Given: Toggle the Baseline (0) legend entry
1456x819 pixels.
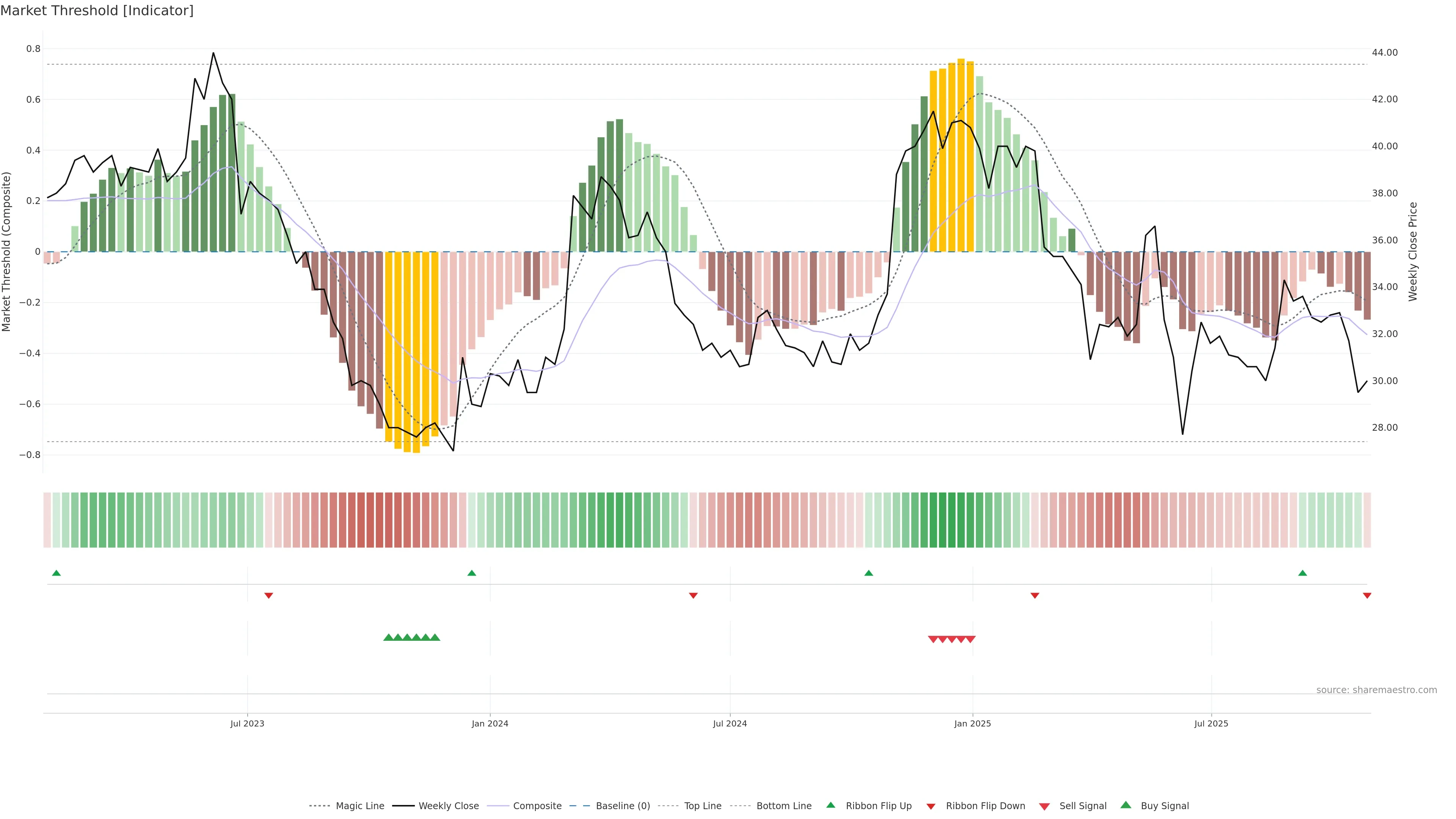Looking at the screenshot, I should (x=623, y=806).
